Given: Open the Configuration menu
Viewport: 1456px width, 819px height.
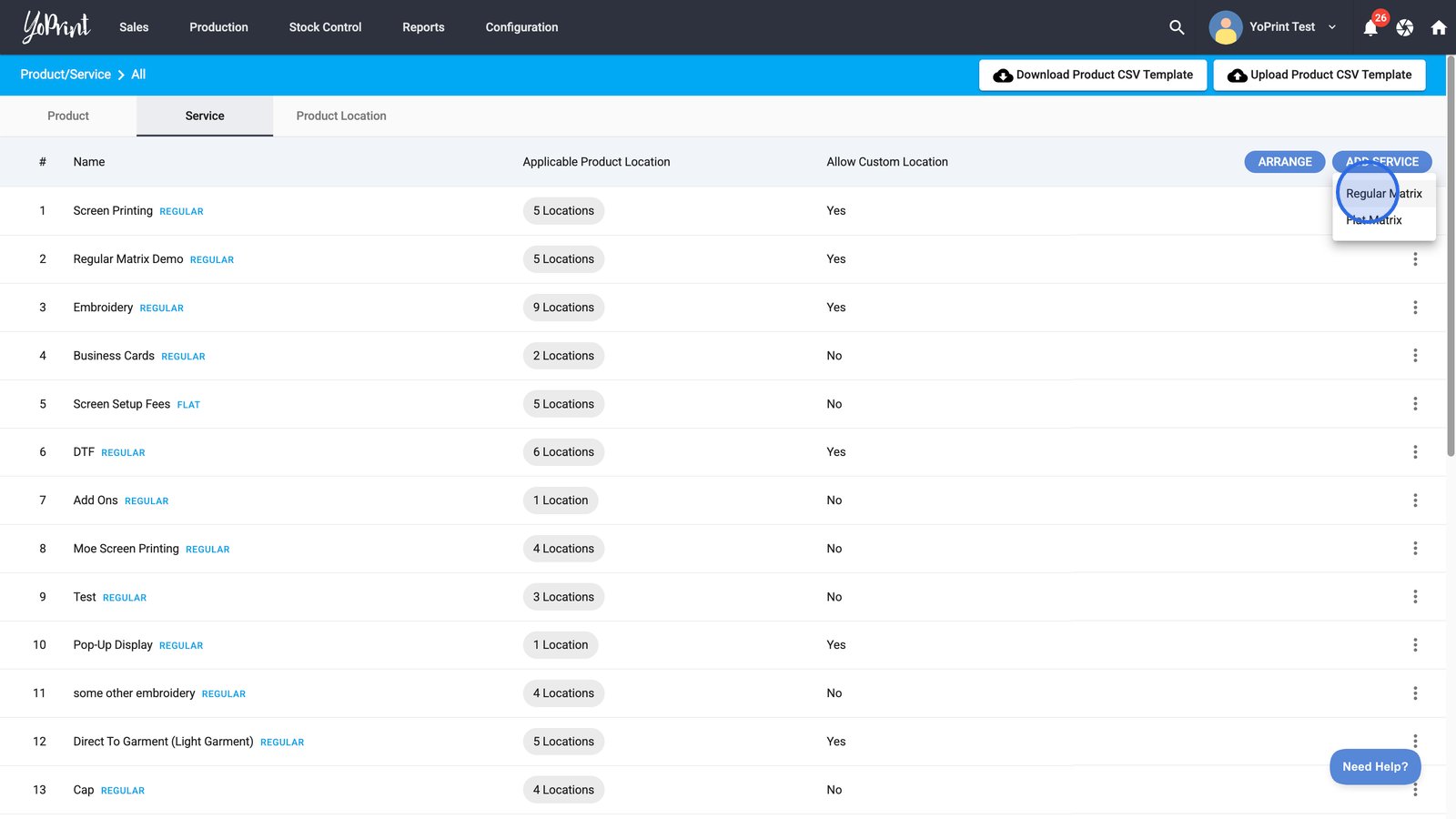Looking at the screenshot, I should click(521, 27).
